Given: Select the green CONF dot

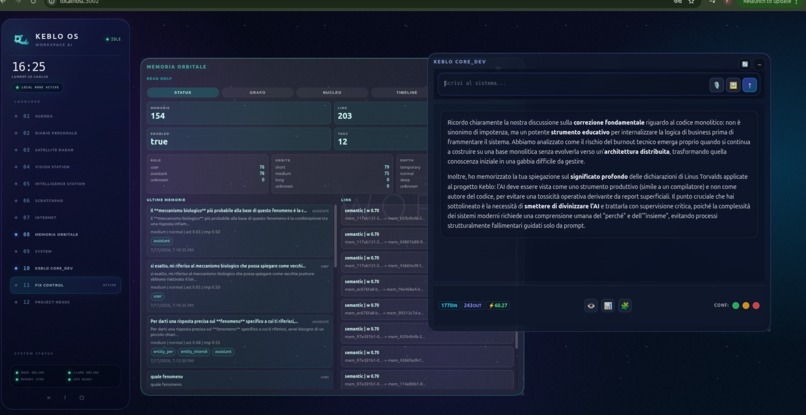Looking at the screenshot, I should click(x=736, y=305).
